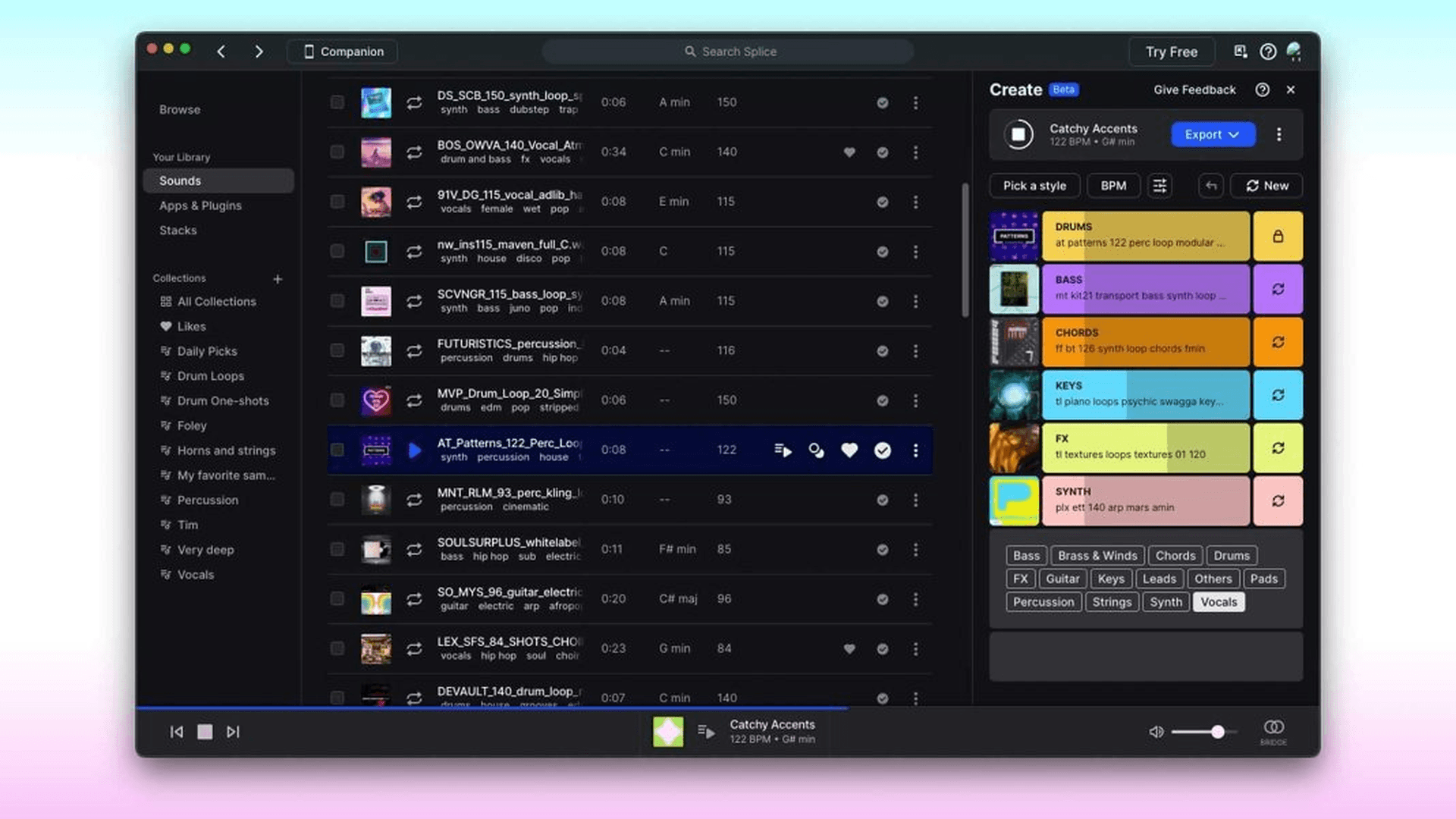Open the Catchy Accents stack options menu
The height and width of the screenshot is (819, 1456).
pyautogui.click(x=1279, y=134)
